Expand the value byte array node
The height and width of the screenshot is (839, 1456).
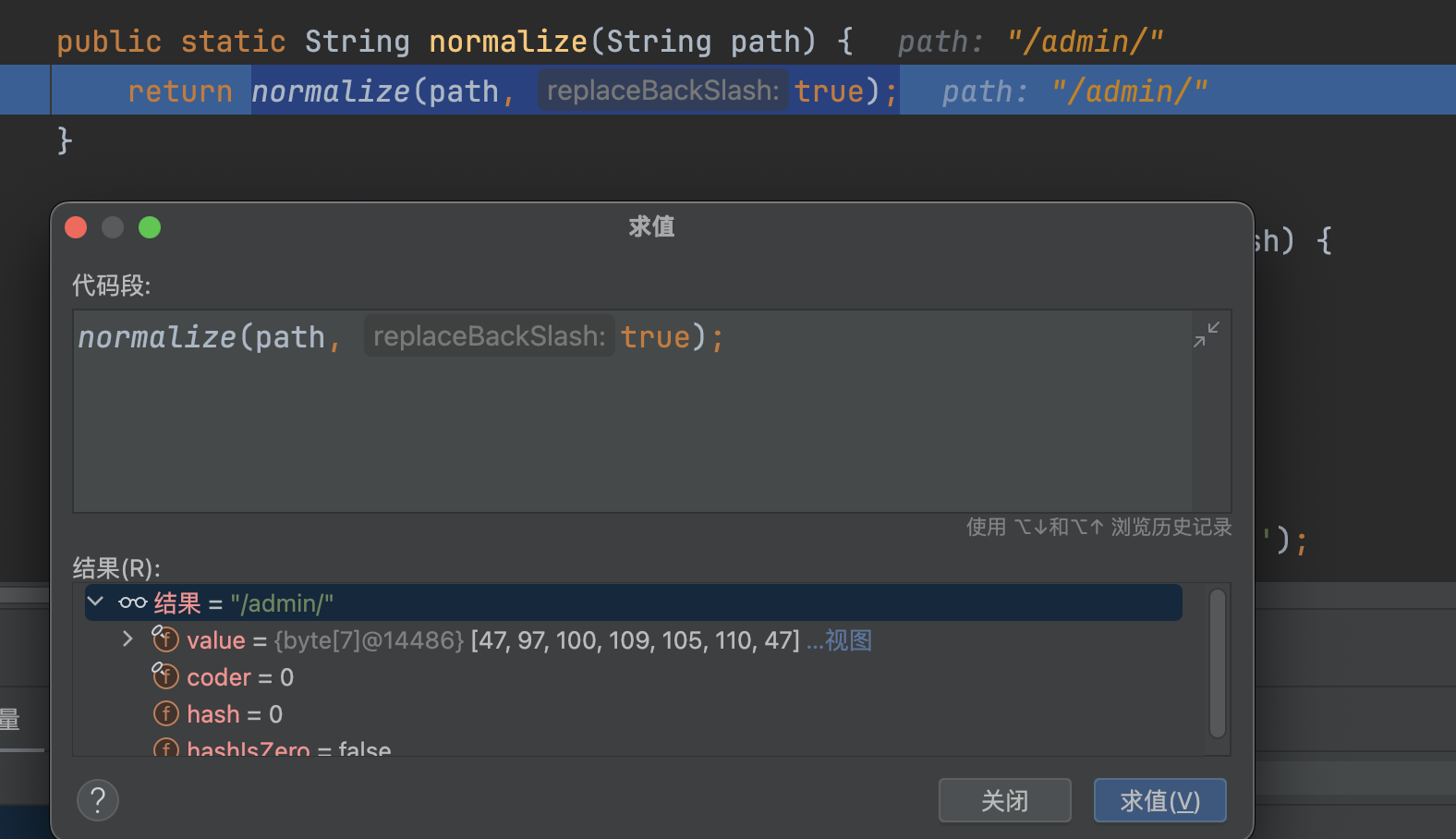(x=127, y=639)
